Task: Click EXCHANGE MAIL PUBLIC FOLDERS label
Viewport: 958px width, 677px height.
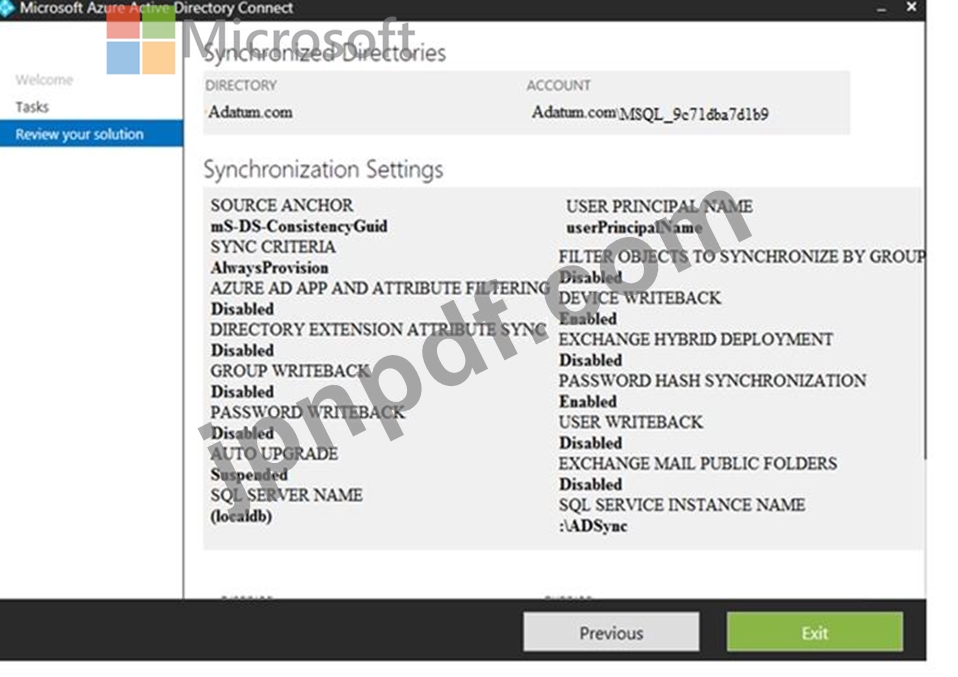Action: pyautogui.click(x=698, y=464)
